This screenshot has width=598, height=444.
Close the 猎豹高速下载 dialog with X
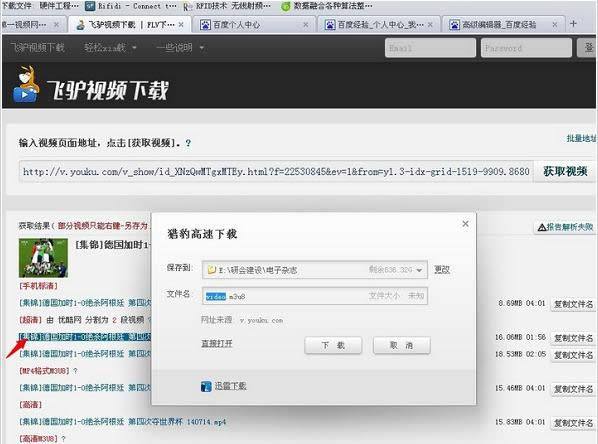tap(465, 224)
